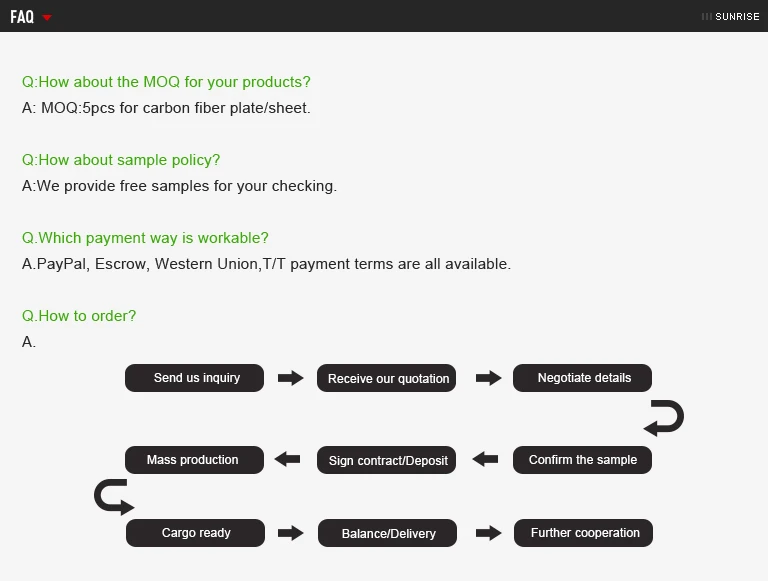The width and height of the screenshot is (768, 581).
Task: Select the Negotiate details step
Action: [582, 378]
